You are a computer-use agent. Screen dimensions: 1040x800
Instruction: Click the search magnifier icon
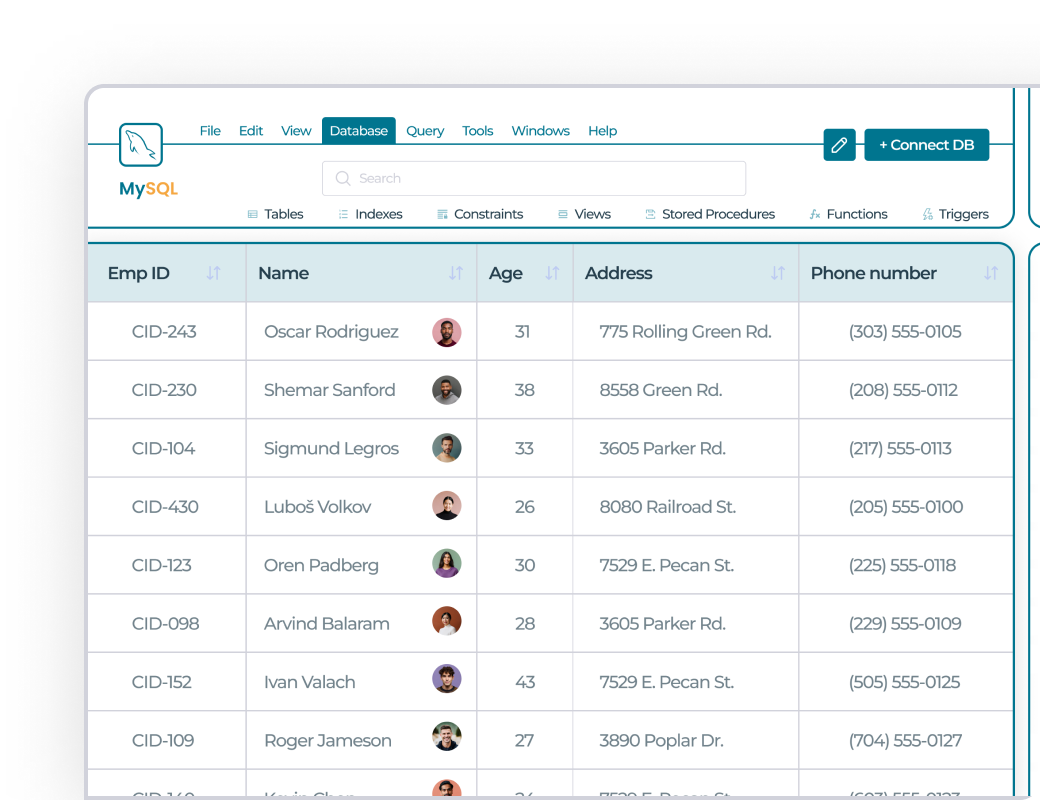(342, 178)
